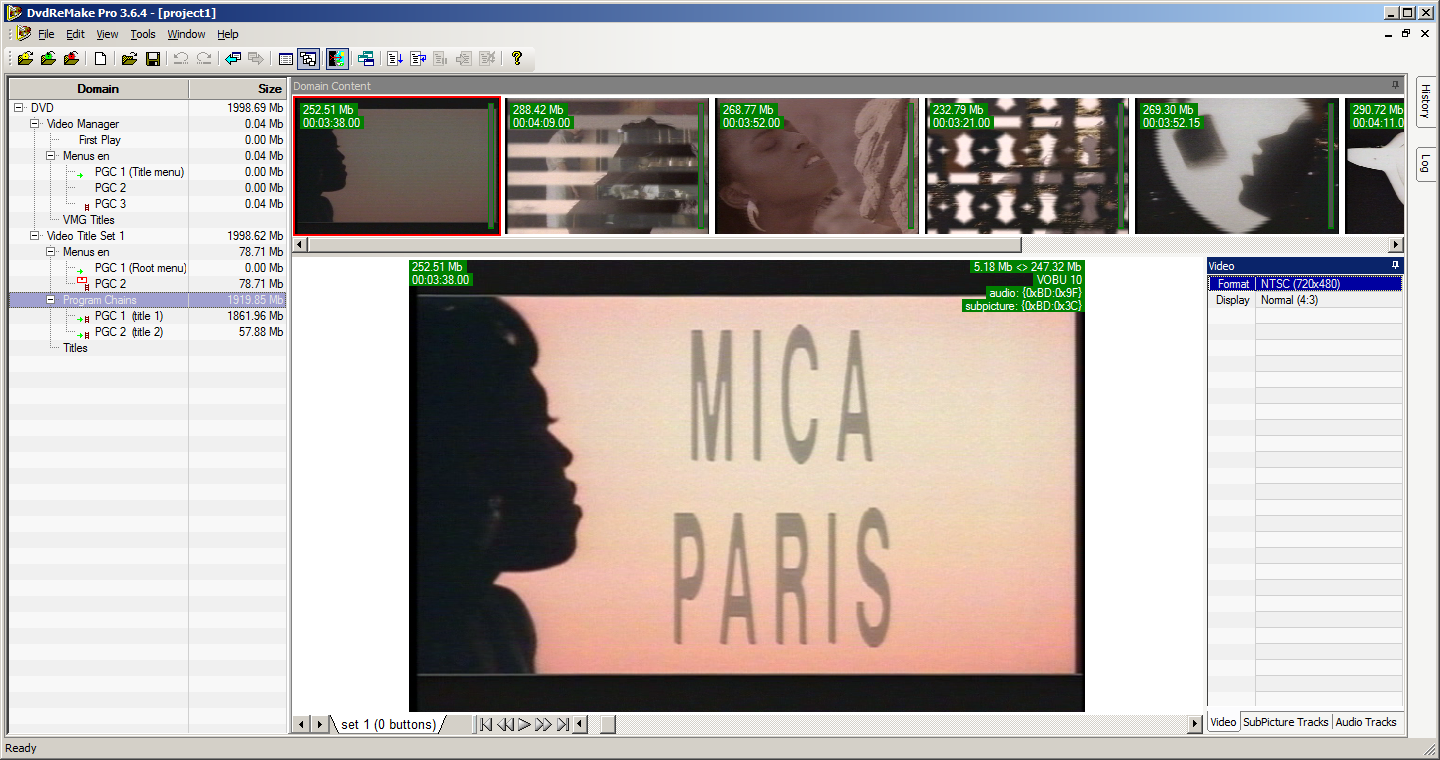
Task: Open the Tools menu
Action: 143,34
